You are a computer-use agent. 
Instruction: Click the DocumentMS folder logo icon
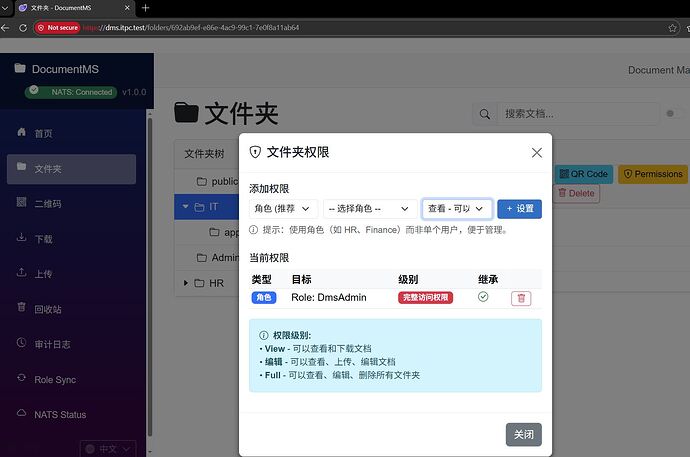pos(20,68)
